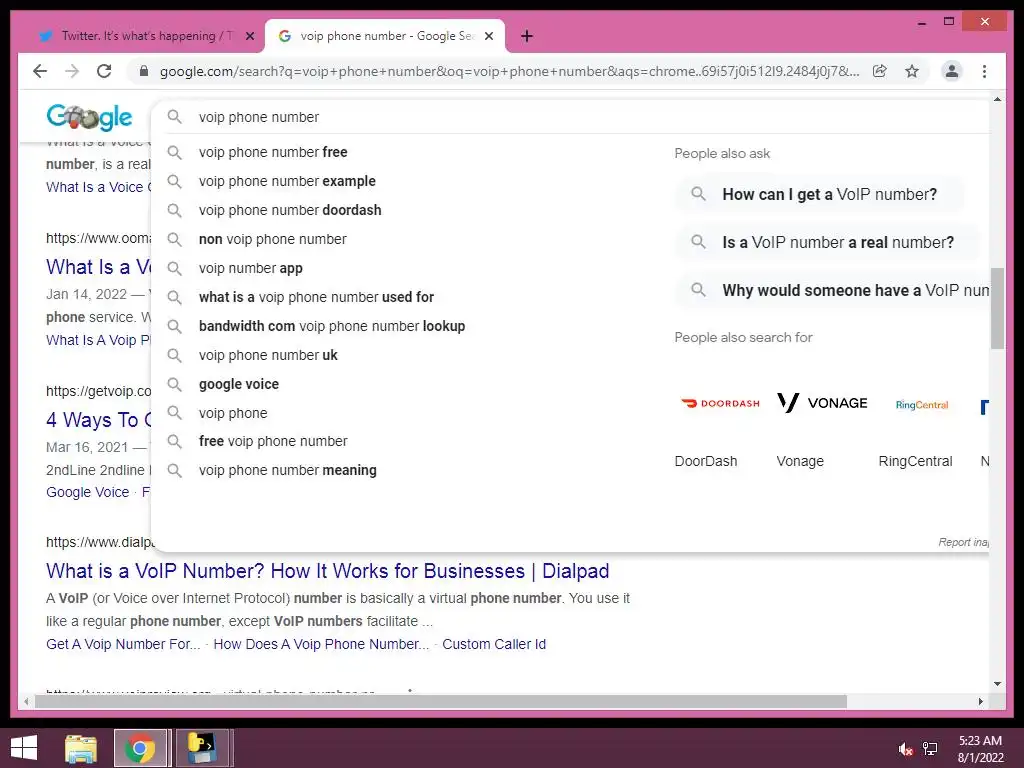The image size is (1024, 768).
Task: Close the Twitter tab
Action: (249, 37)
